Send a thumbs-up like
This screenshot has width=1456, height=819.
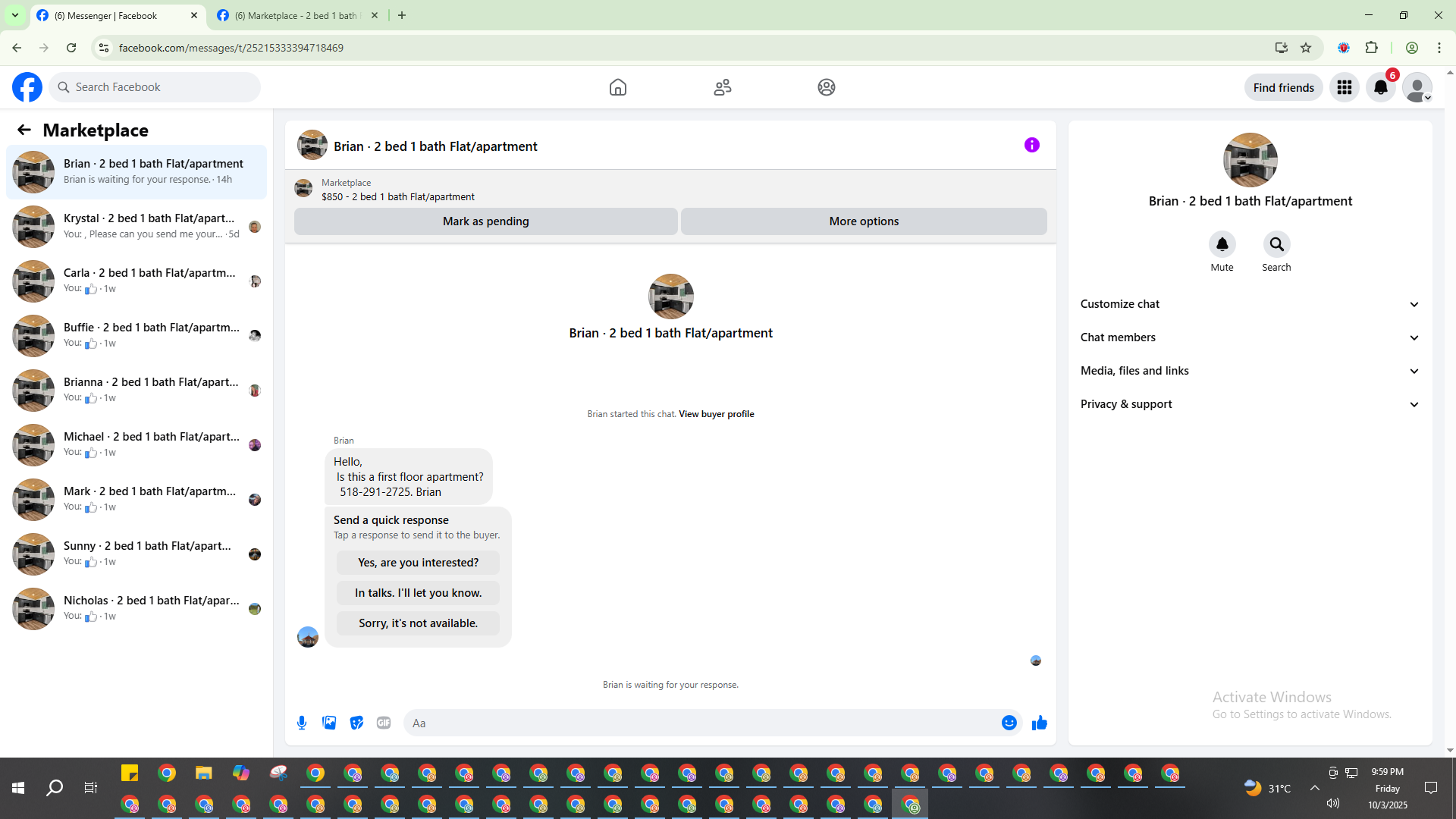click(1040, 723)
